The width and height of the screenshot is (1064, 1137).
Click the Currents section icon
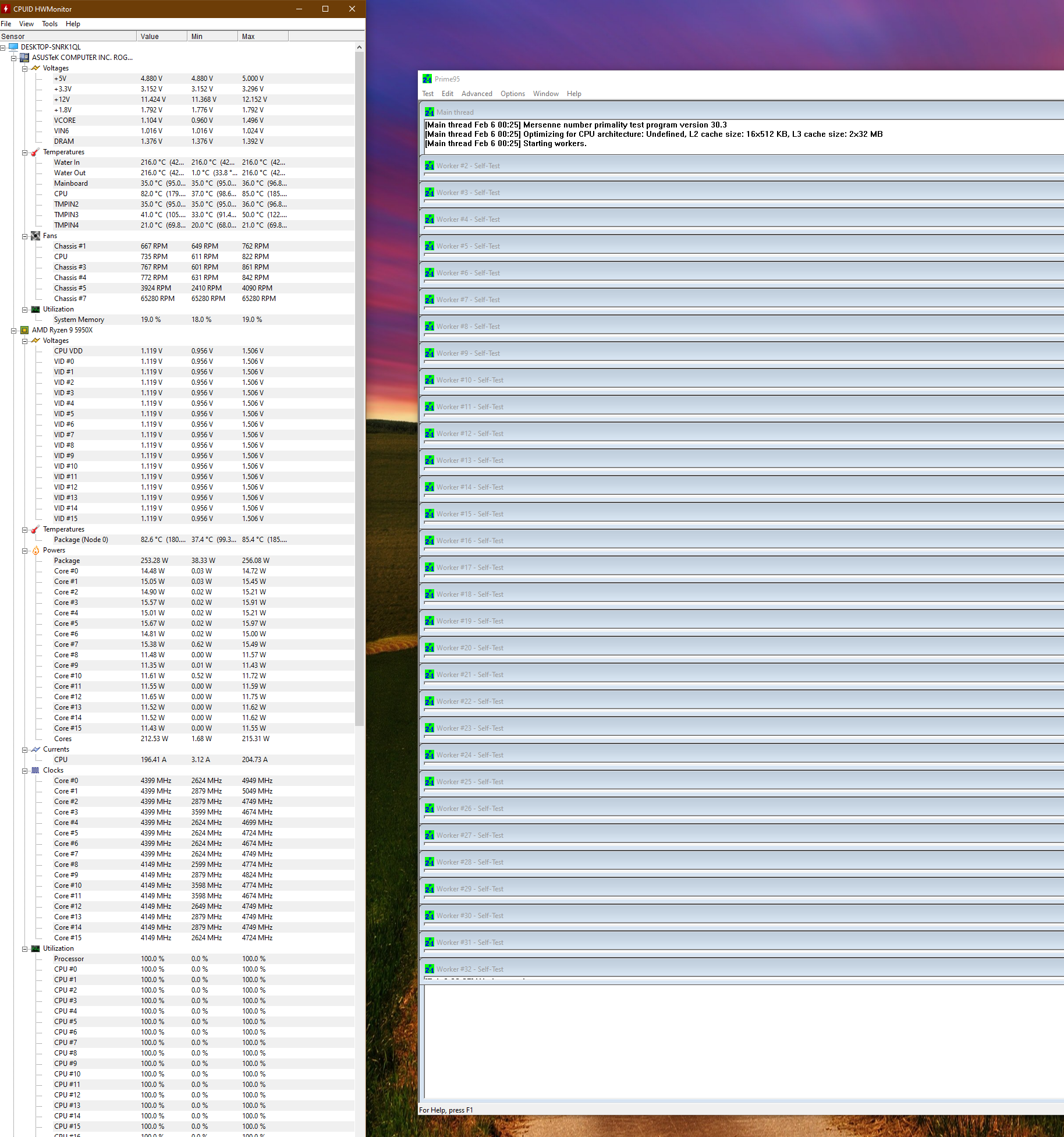pos(36,749)
